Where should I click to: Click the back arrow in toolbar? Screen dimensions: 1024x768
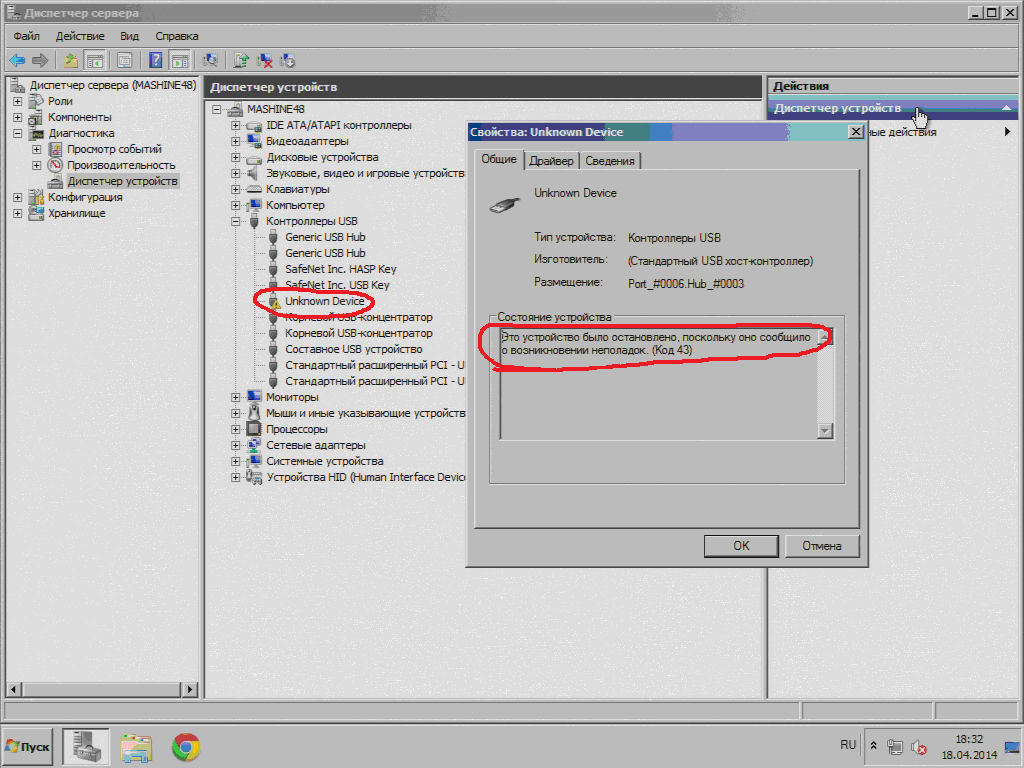point(17,60)
